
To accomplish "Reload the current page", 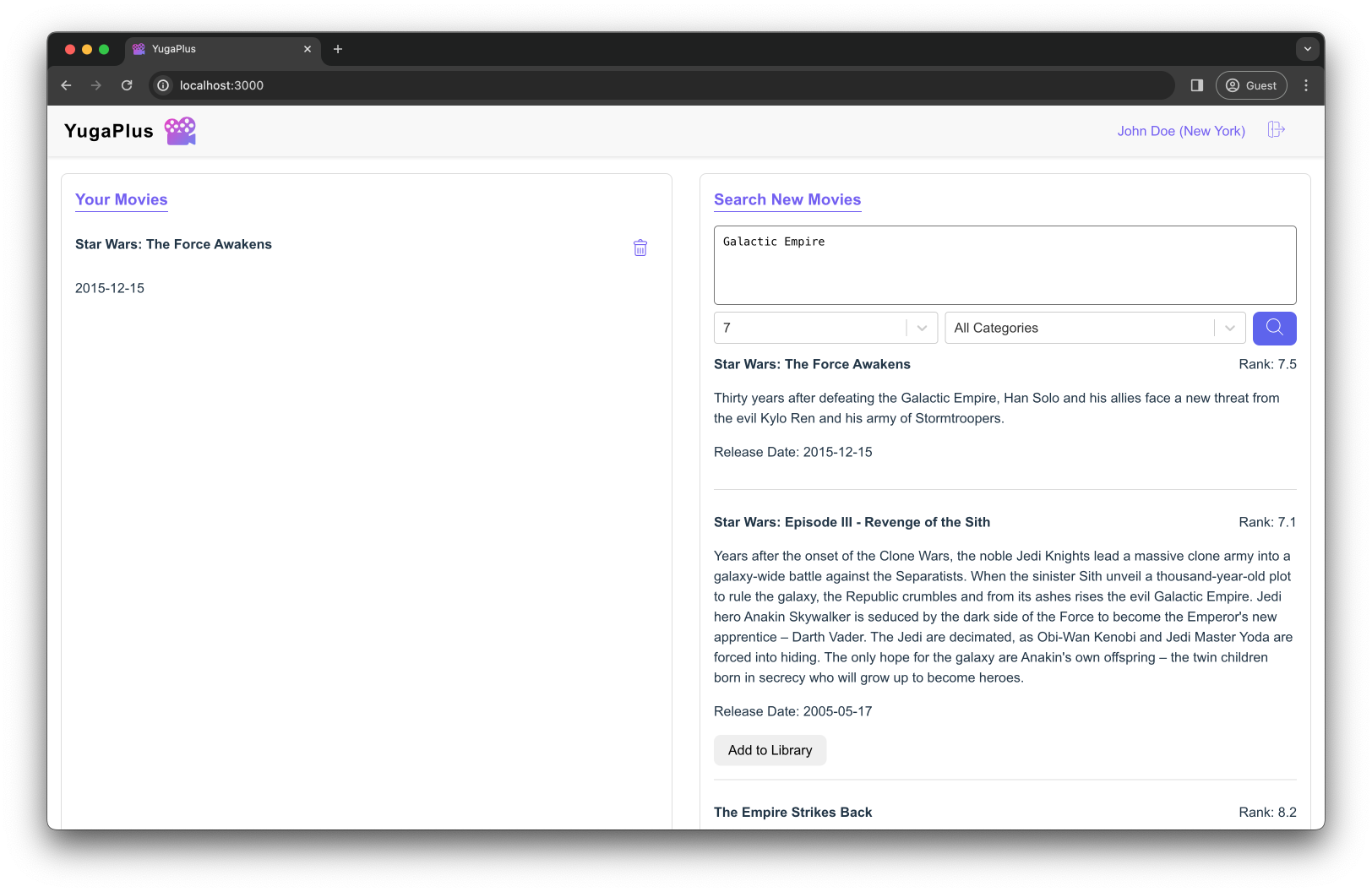I will pyautogui.click(x=127, y=85).
